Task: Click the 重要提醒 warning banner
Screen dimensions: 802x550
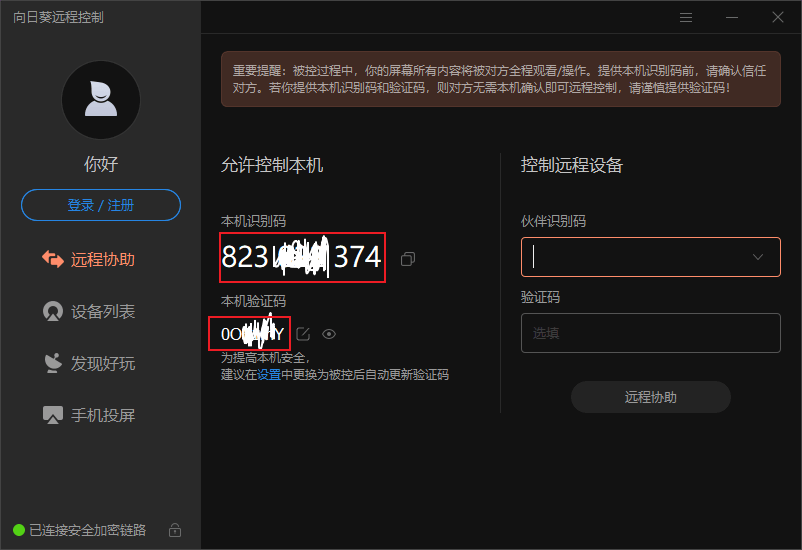Action: [x=501, y=79]
